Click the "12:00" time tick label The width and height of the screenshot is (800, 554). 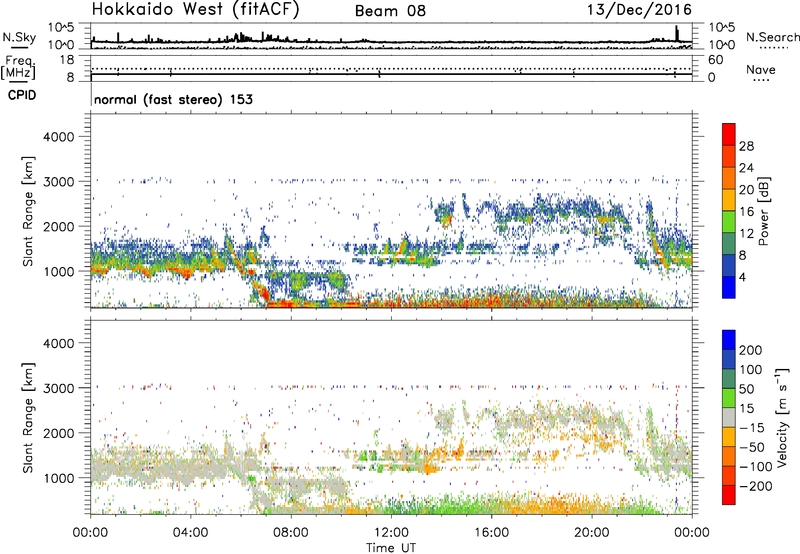(391, 533)
